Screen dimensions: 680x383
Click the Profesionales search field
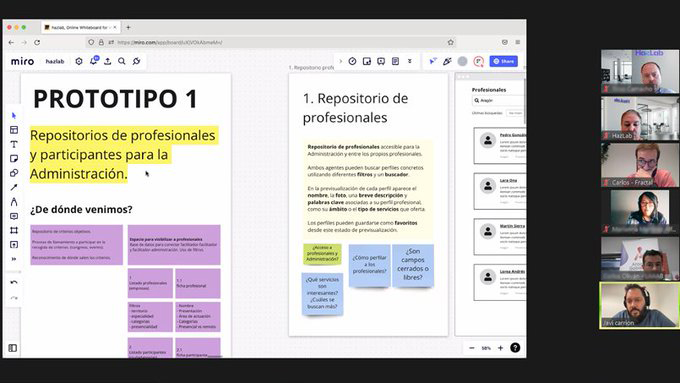click(x=498, y=101)
